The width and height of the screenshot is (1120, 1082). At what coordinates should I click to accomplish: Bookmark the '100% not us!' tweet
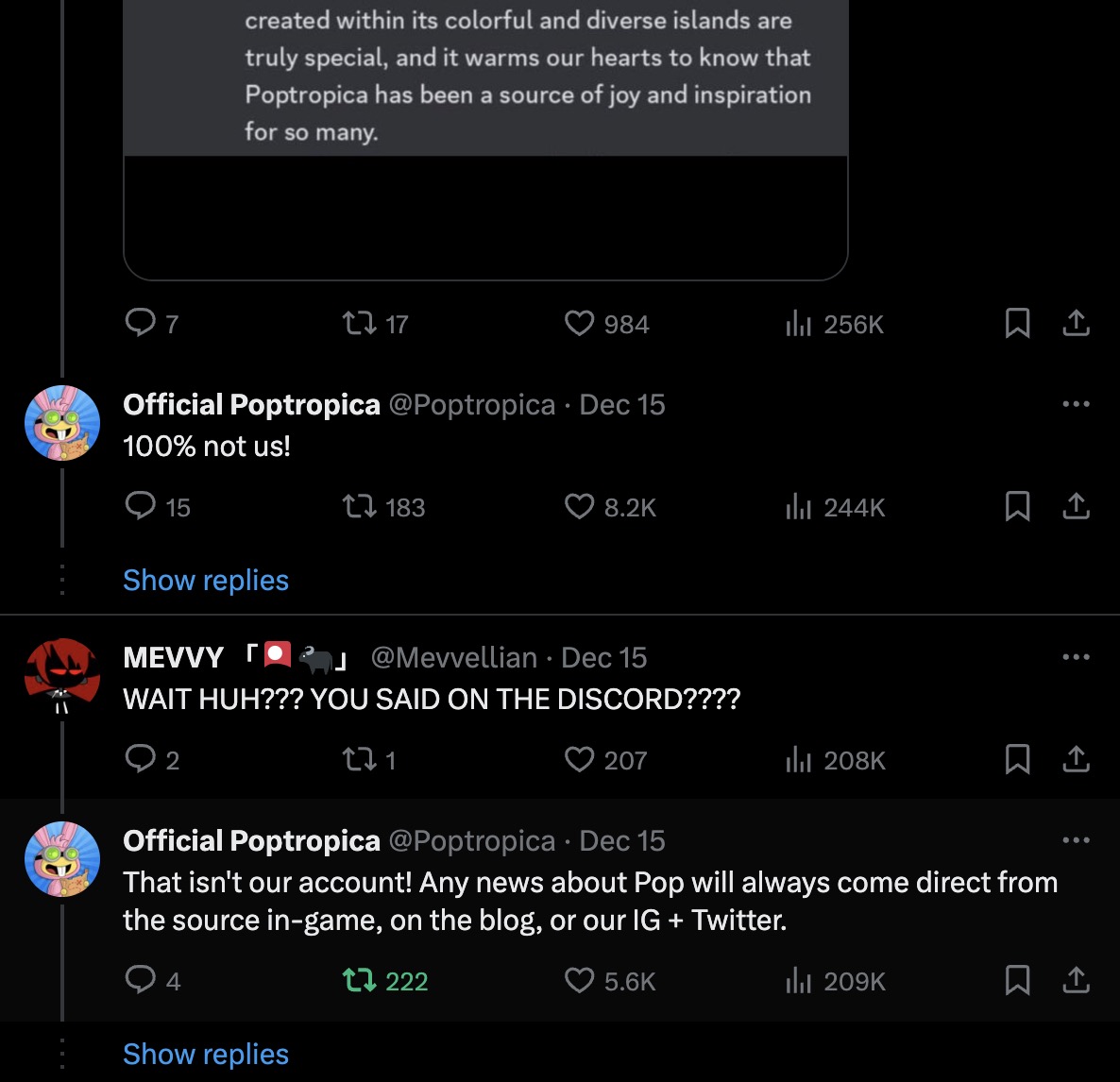[1017, 507]
